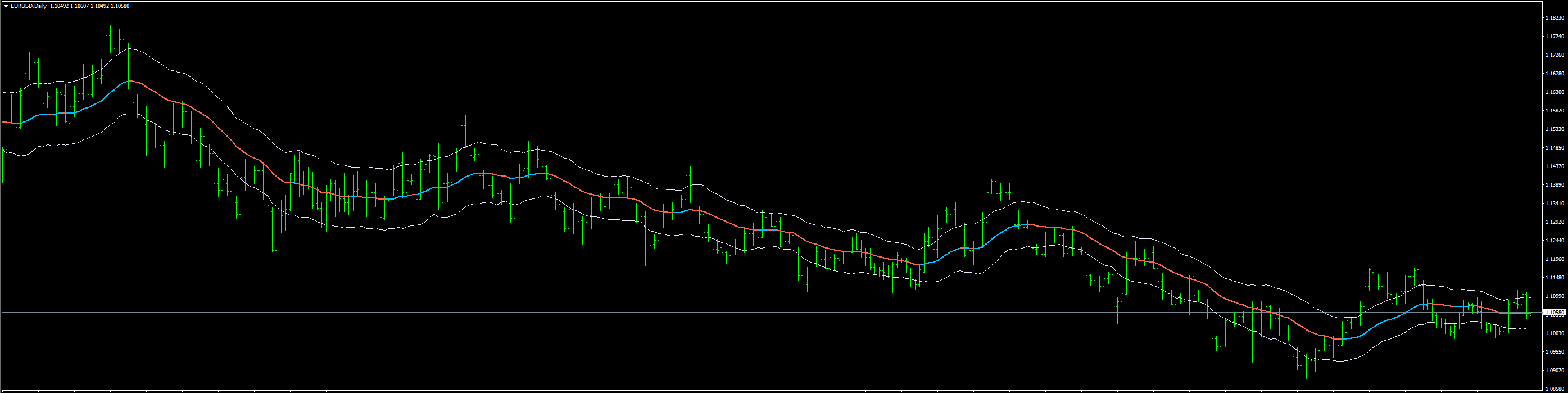Image resolution: width=1568 pixels, height=393 pixels.
Task: Select the current price tag 1.10580
Action: point(1555,313)
